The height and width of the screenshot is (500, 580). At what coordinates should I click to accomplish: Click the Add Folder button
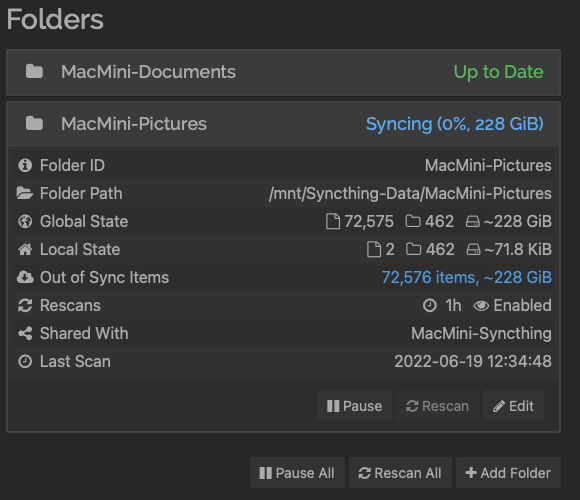(x=508, y=473)
